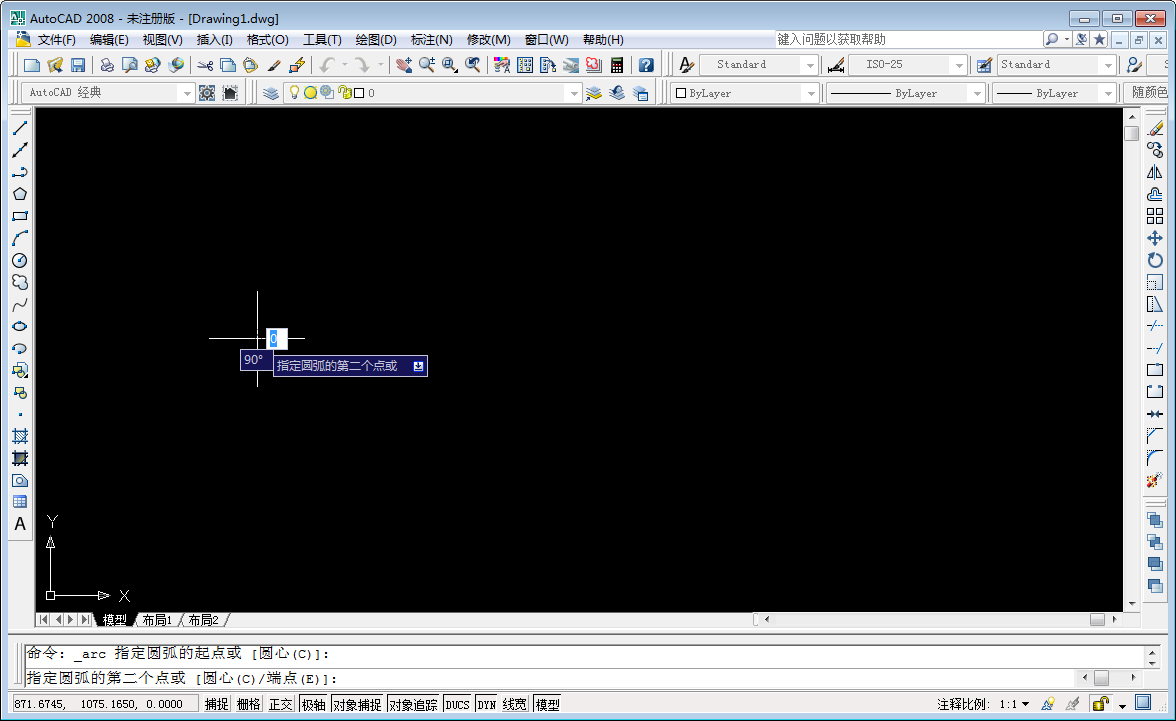Expand the ISO-25 dimension style dropdown

[957, 63]
